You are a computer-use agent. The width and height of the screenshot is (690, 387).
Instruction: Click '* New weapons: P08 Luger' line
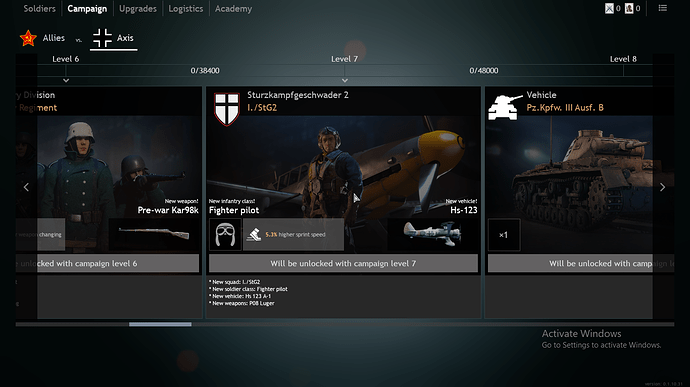point(242,303)
